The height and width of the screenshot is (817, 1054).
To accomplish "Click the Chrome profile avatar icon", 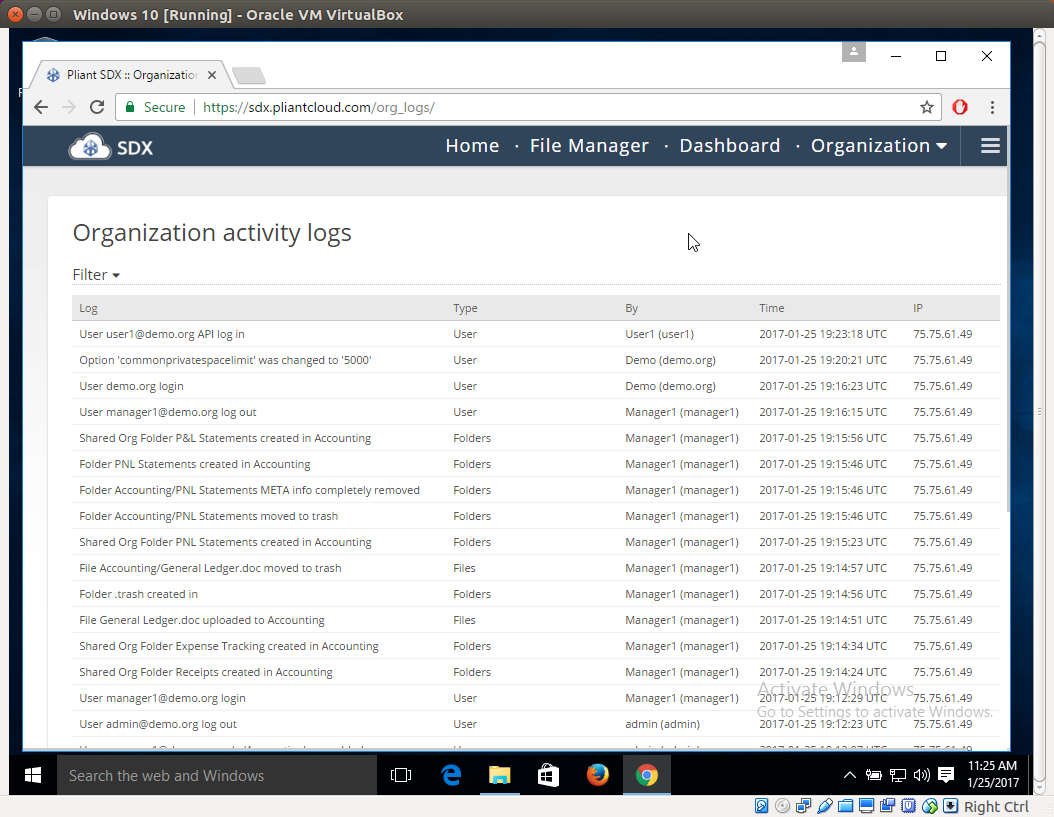I will tap(854, 52).
